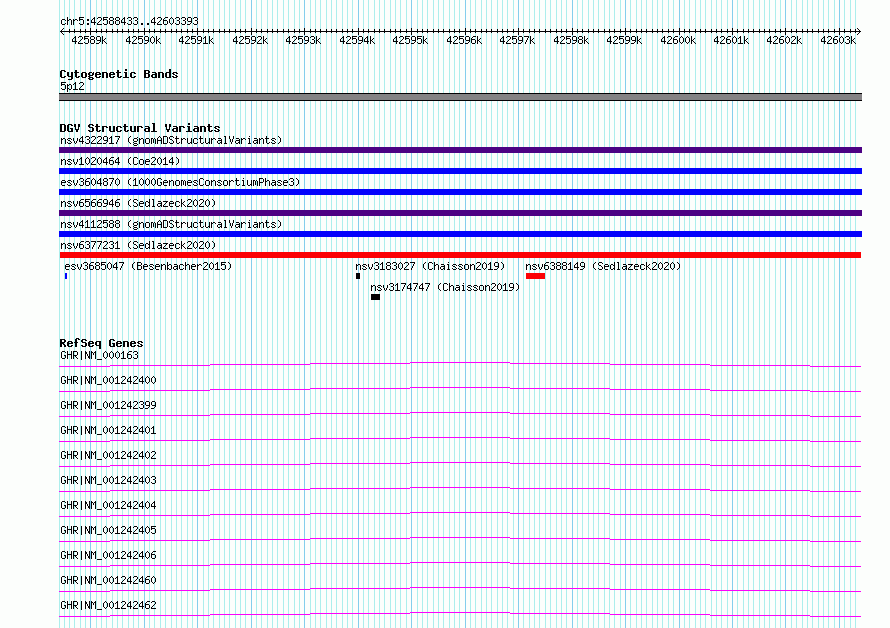
Task: Click the blue nsv4112588 variant bar
Action: [x=460, y=234]
